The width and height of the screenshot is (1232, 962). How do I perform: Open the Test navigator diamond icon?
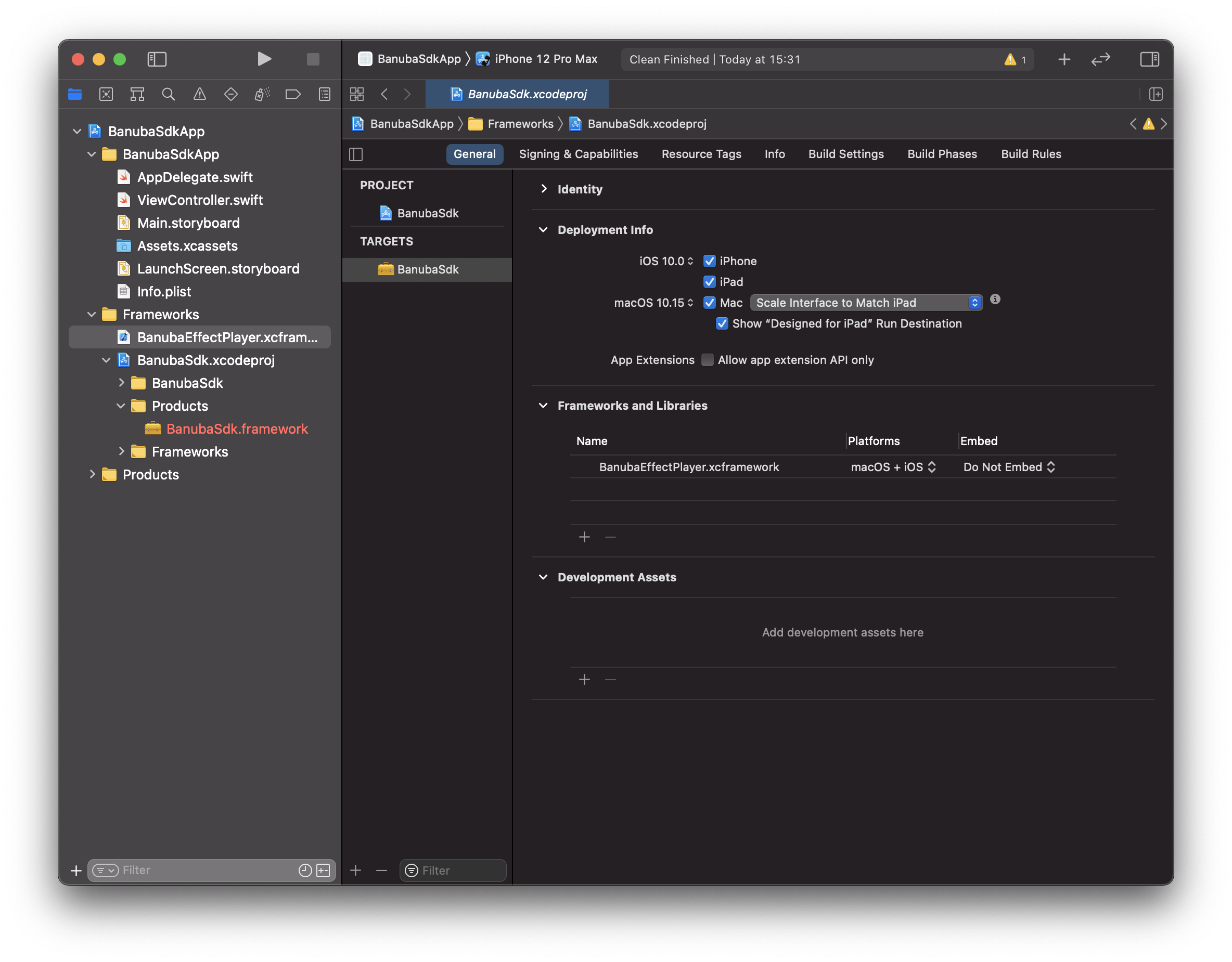[230, 94]
